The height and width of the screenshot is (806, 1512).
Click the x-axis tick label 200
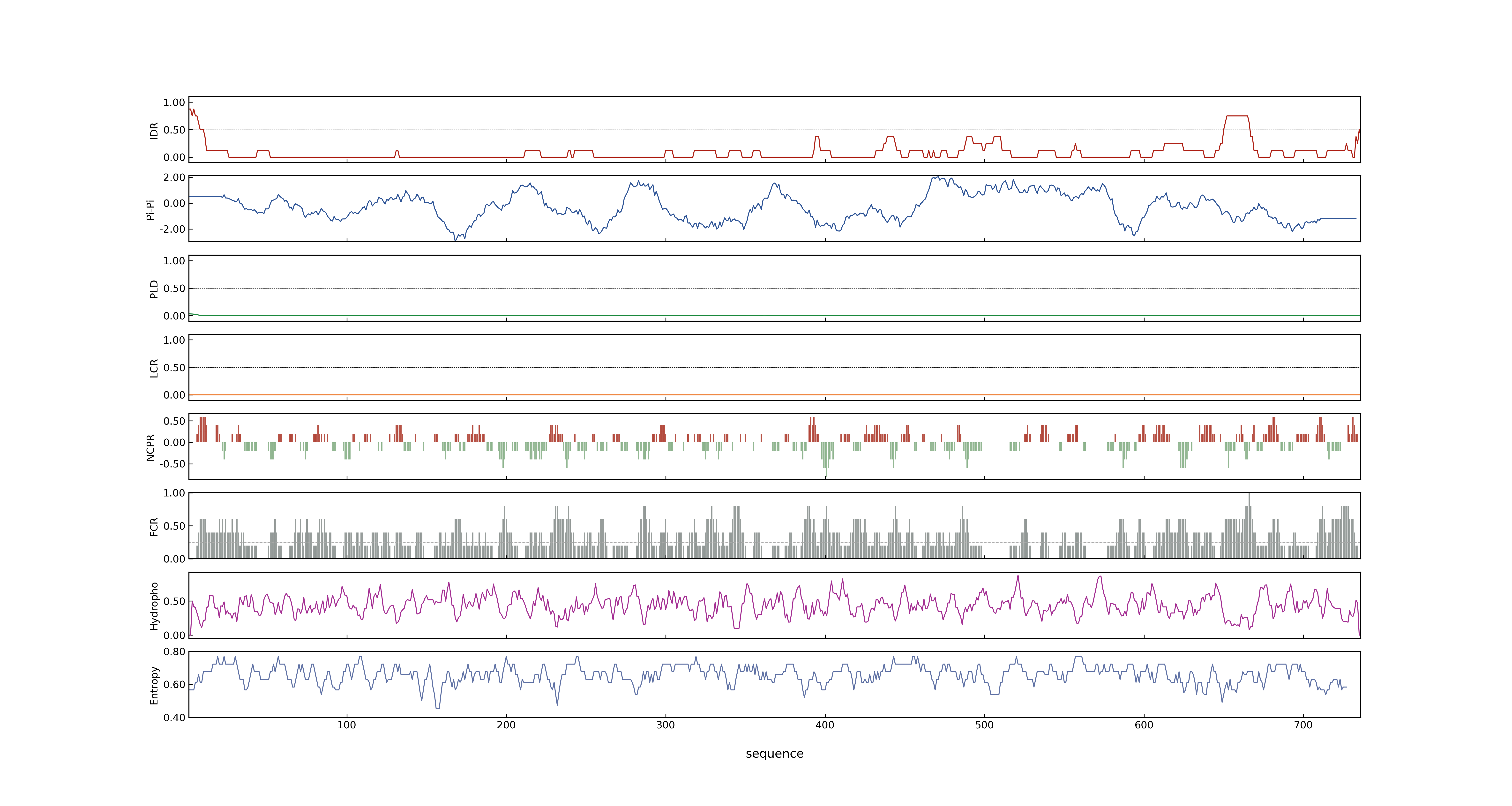click(x=506, y=725)
